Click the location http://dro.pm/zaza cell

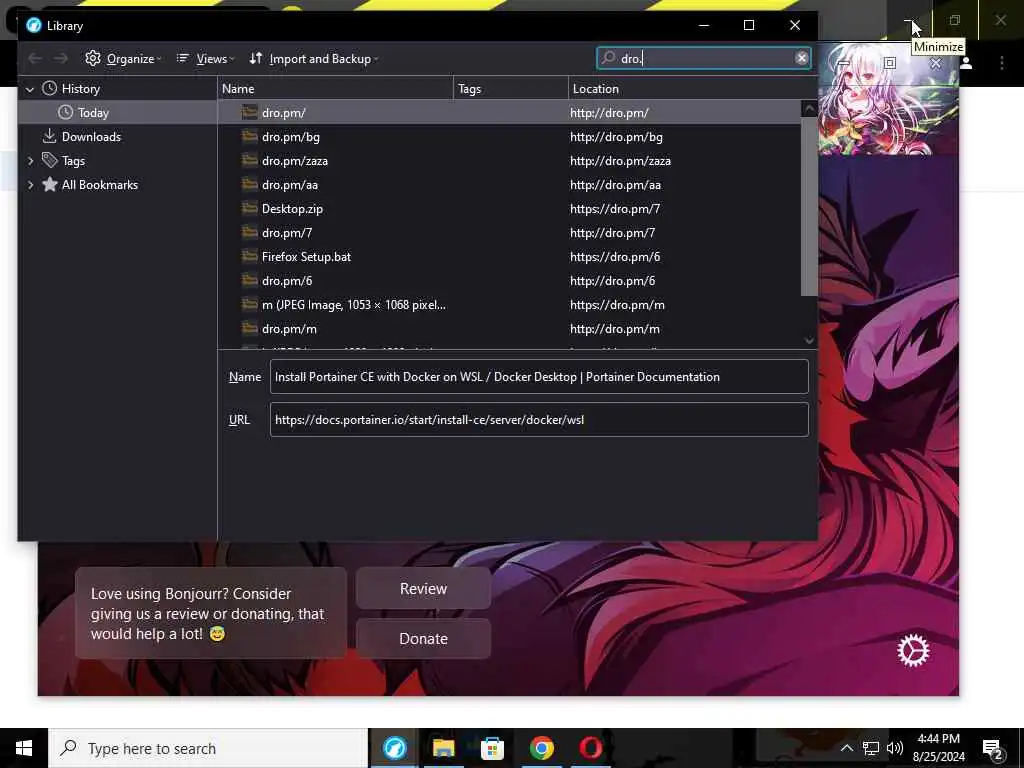coord(620,161)
